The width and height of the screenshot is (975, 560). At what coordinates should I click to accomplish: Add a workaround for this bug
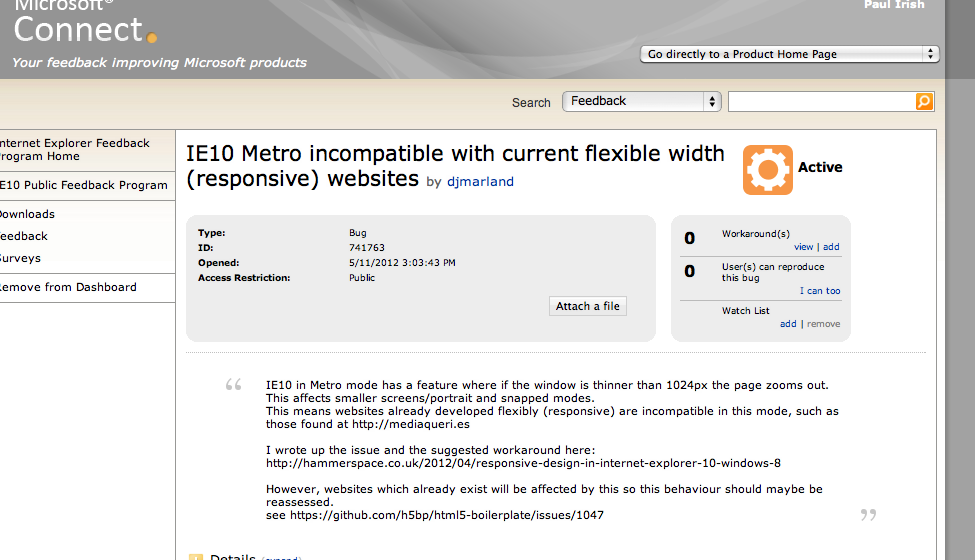click(831, 247)
